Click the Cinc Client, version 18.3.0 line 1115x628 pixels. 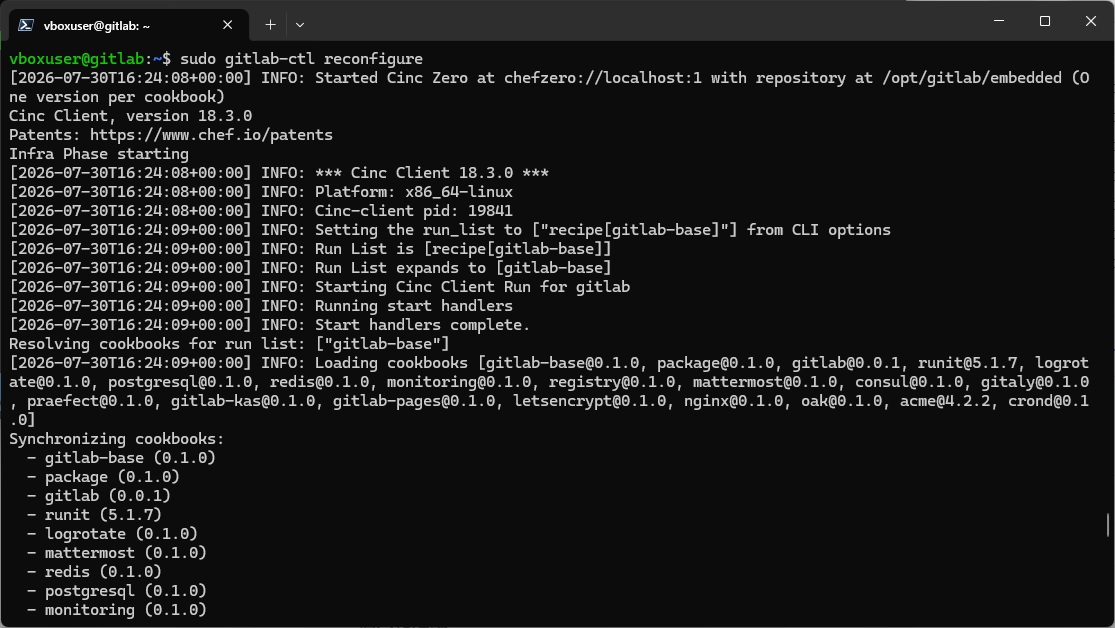(130, 116)
